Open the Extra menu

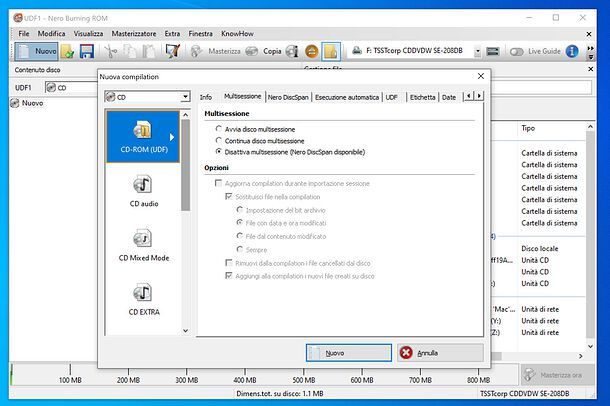coord(172,34)
